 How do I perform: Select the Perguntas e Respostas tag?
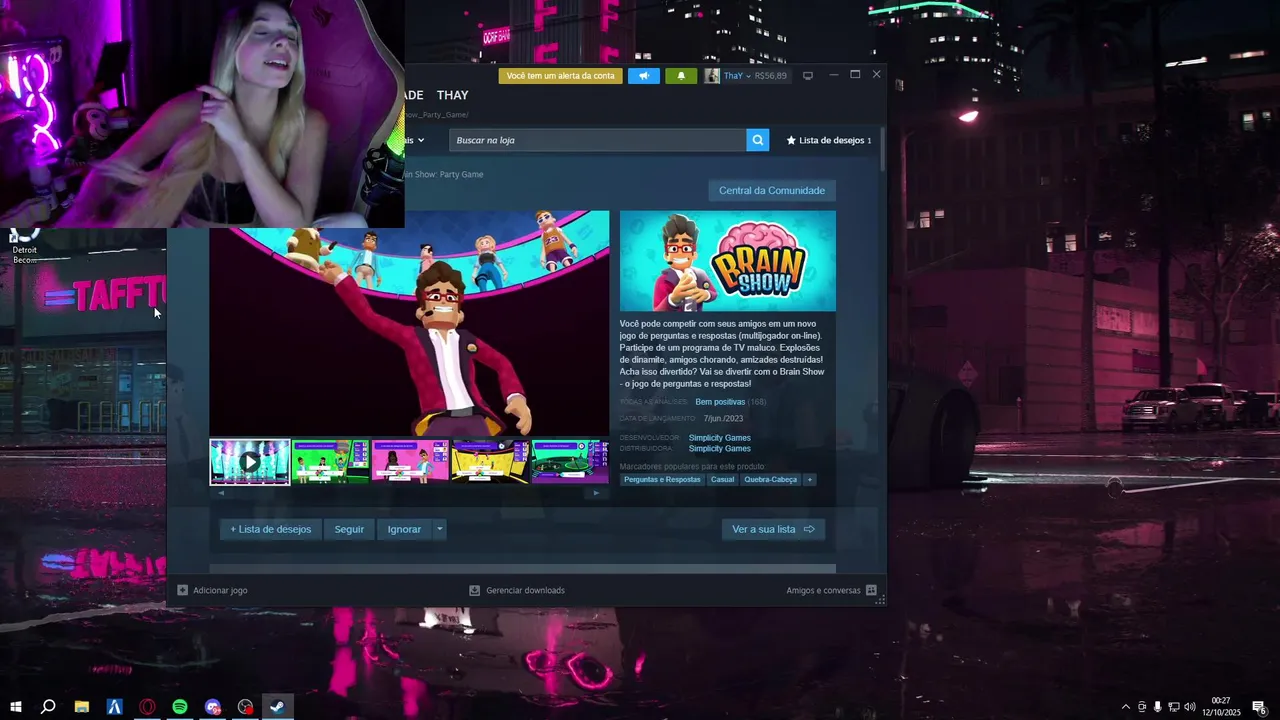coord(663,480)
